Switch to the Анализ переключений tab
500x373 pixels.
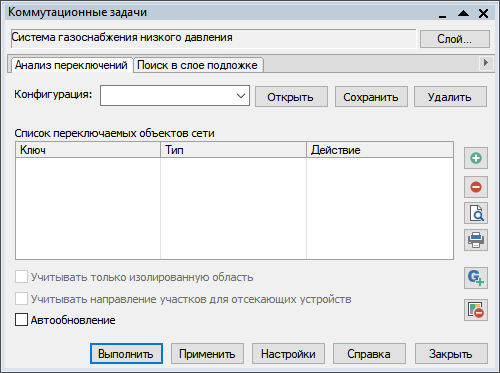pyautogui.click(x=71, y=65)
